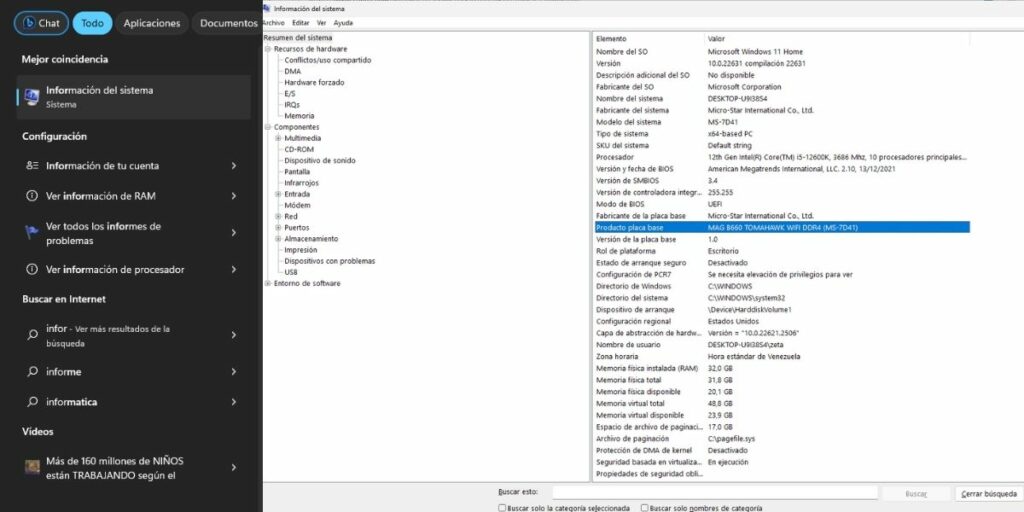Select Memoria tree item
This screenshot has height=512, width=1024.
pos(299,116)
